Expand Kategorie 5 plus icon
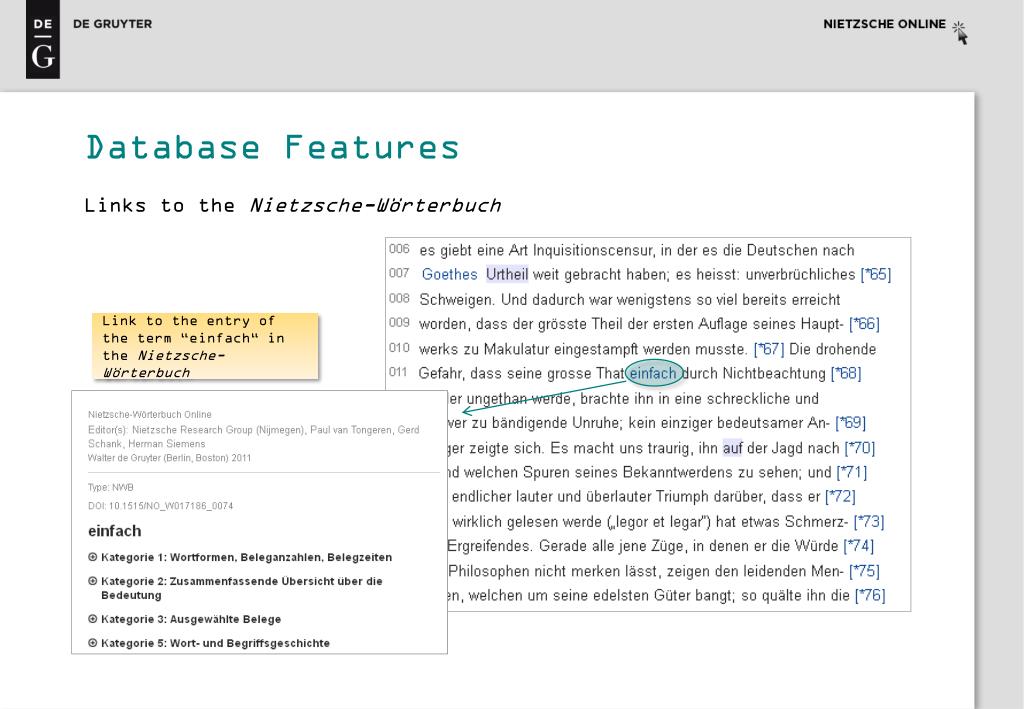This screenshot has height=709, width=1024. click(93, 643)
